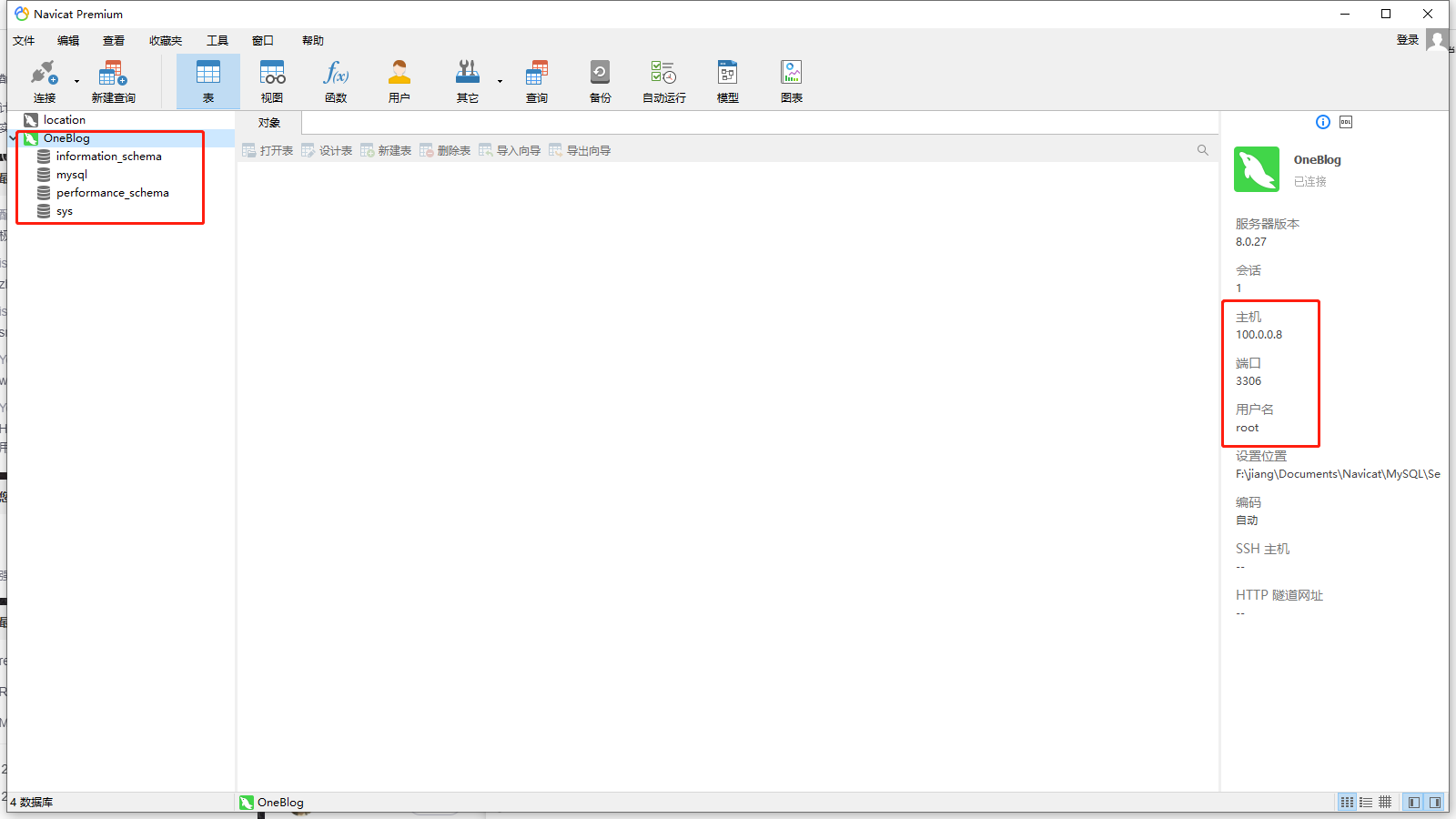Open the Tools (工具) menu
The width and height of the screenshot is (1456, 819).
[x=217, y=41]
